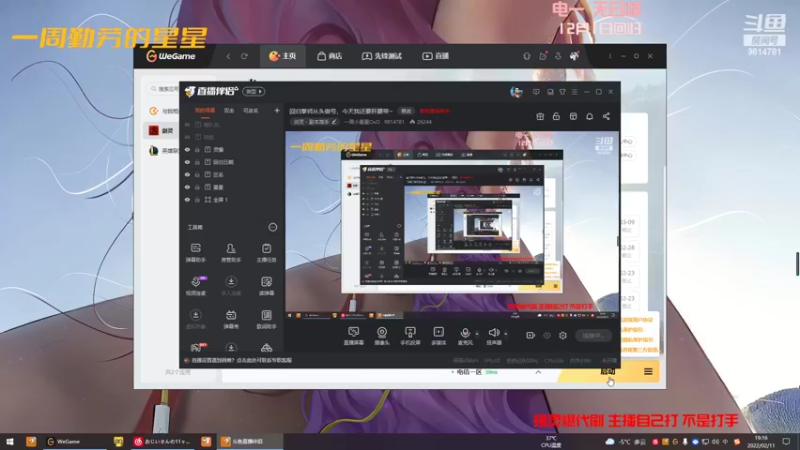Image resolution: width=800 pixels, height=450 pixels.
Task: Open WeGame user avatar menu
Action: pyautogui.click(x=574, y=56)
